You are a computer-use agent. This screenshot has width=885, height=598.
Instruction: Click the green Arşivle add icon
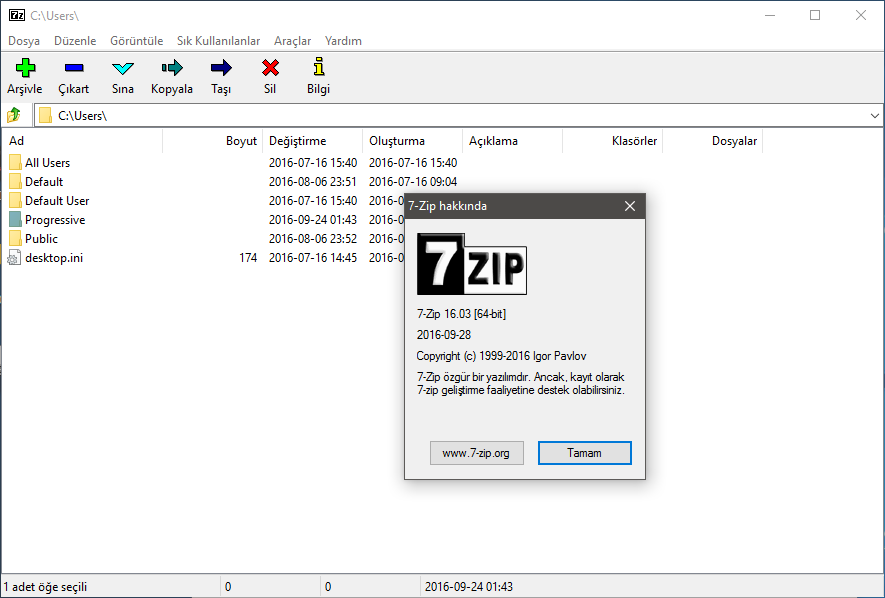[x=25, y=68]
